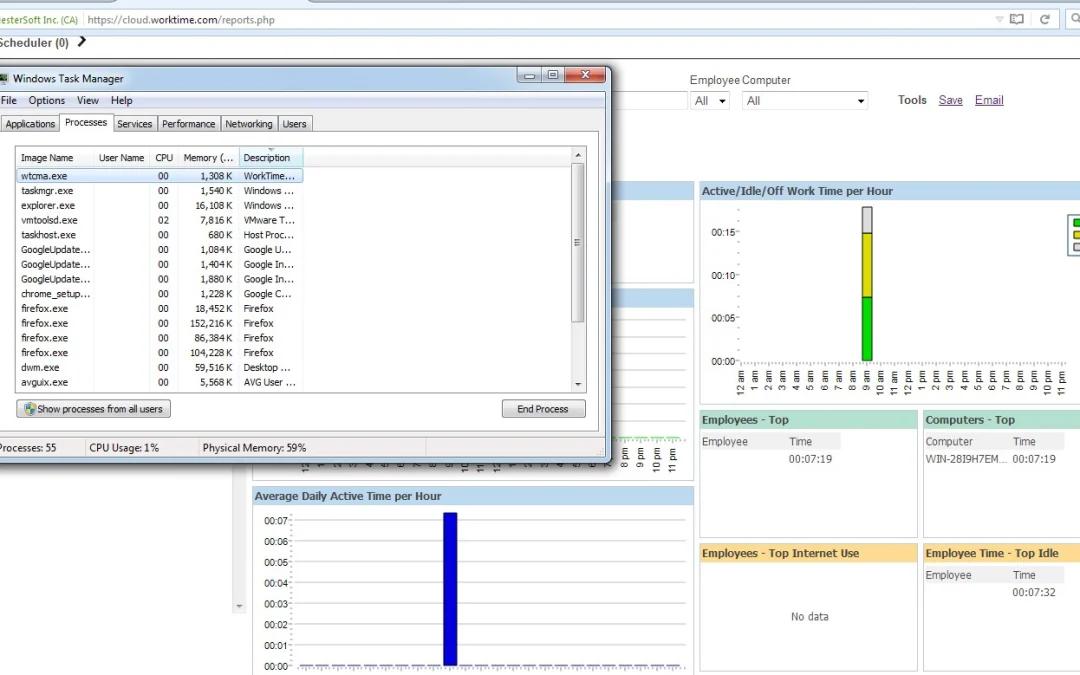Open reader view icon in address bar
Viewport: 1080px width, 675px height.
pos(1017,19)
